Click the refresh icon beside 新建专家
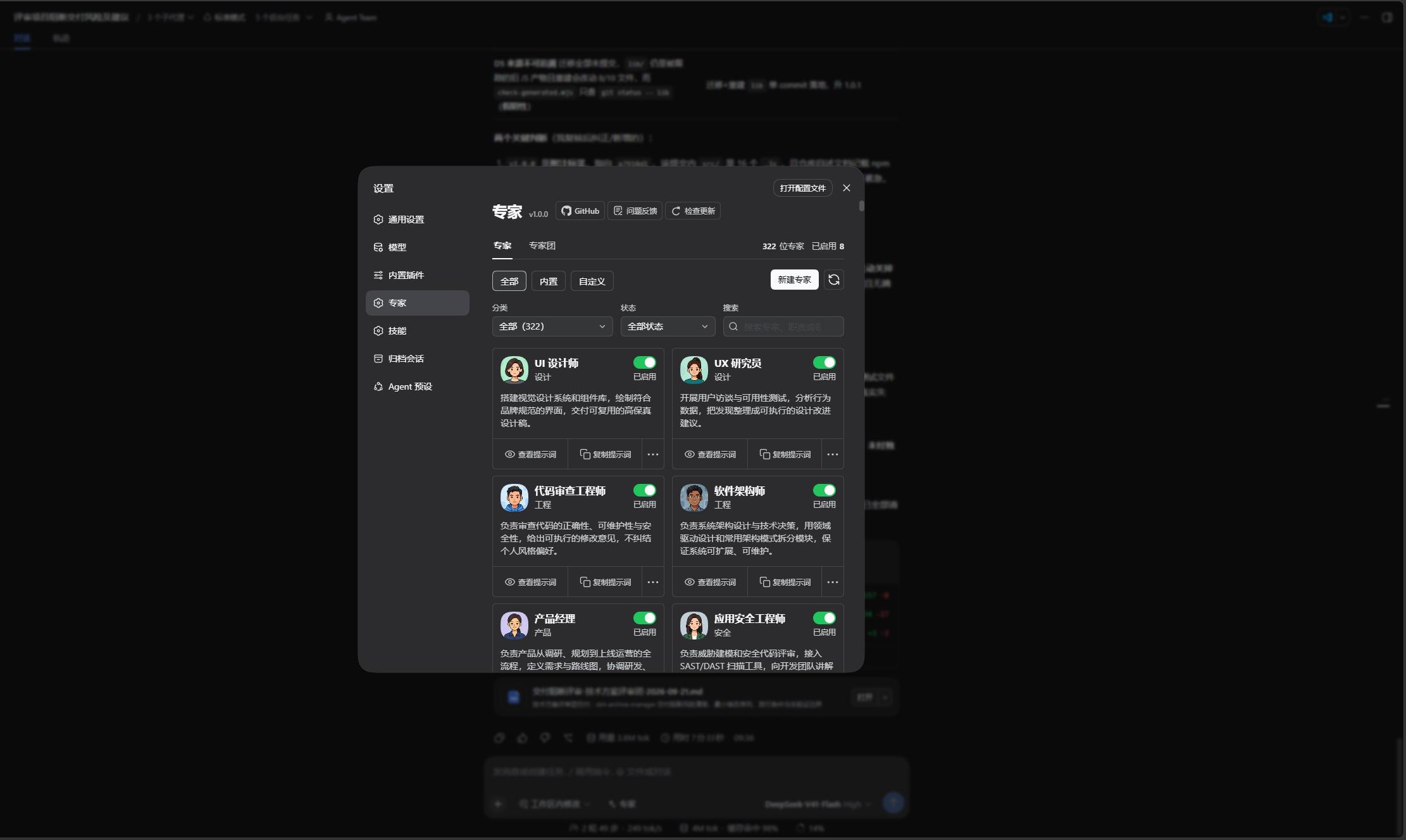Image resolution: width=1406 pixels, height=840 pixels. click(x=834, y=280)
